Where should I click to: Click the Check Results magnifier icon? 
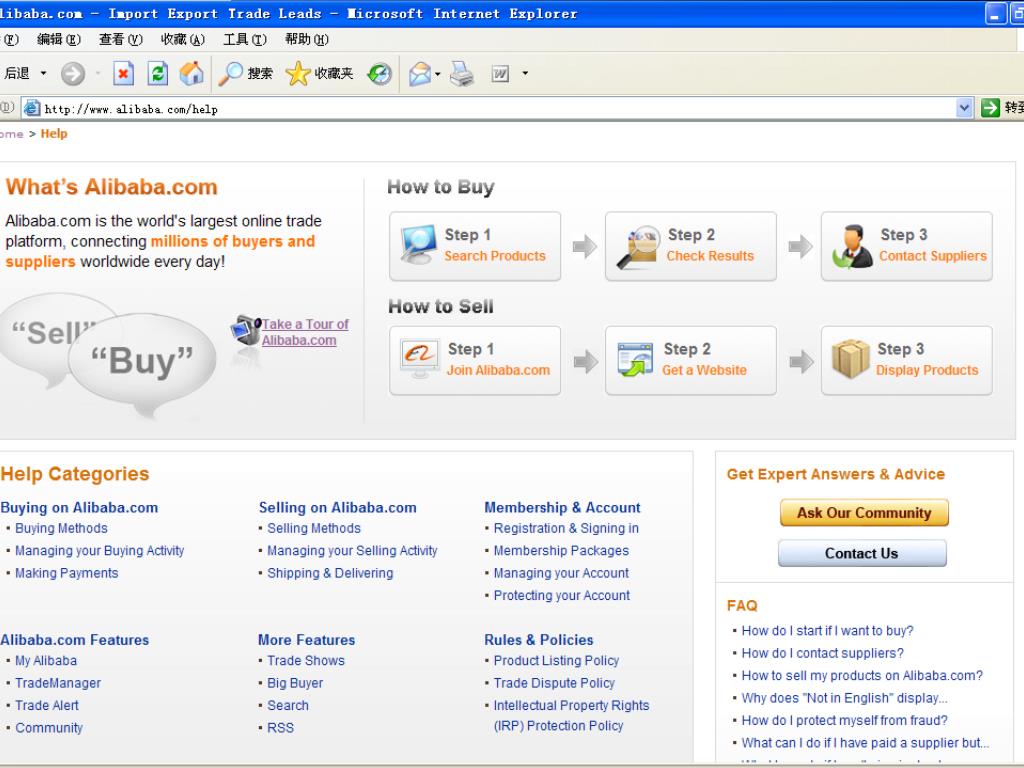(637, 247)
